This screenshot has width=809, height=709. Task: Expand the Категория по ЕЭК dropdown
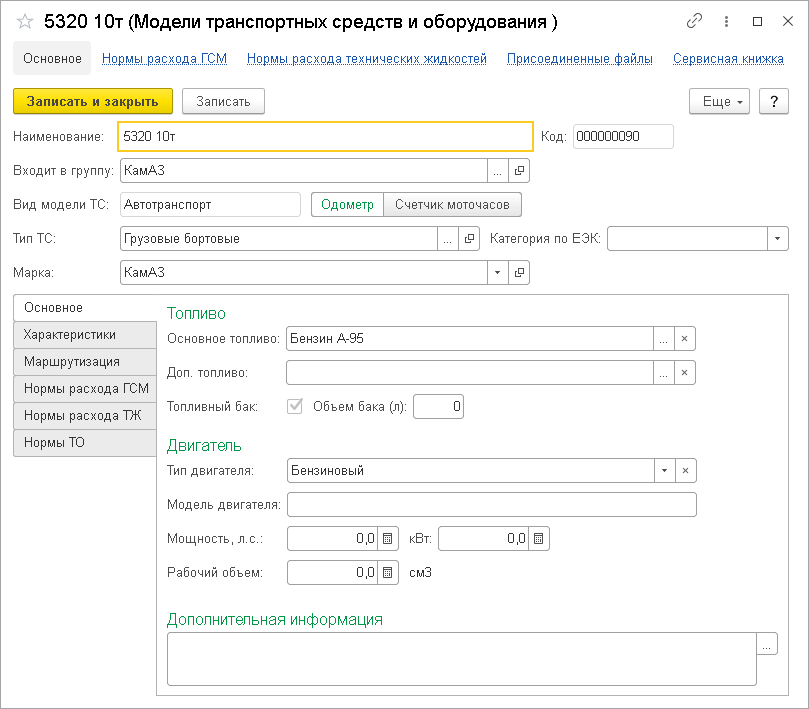(x=778, y=239)
